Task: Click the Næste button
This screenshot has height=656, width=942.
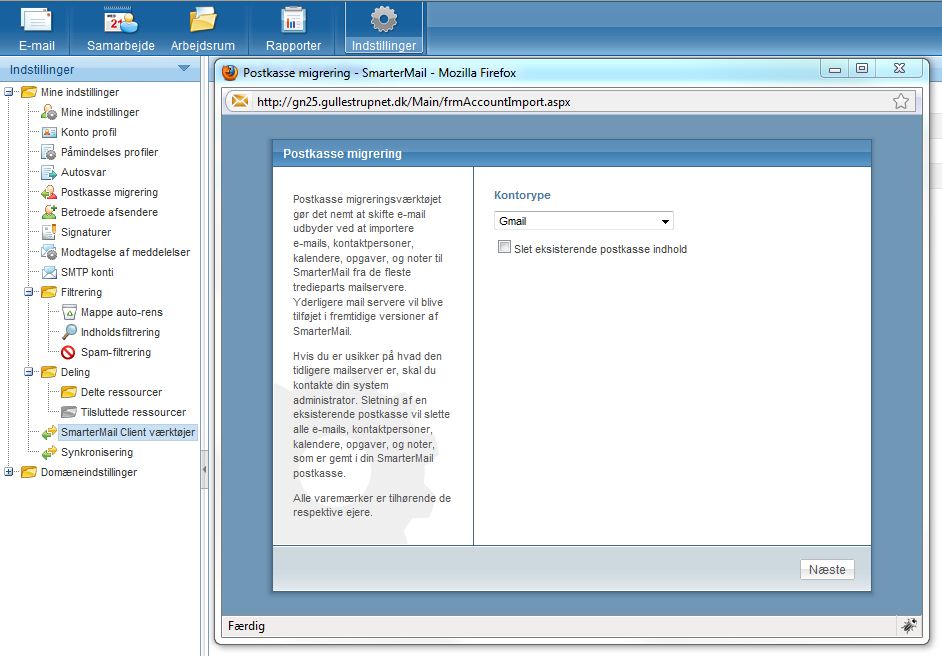Action: pos(827,569)
